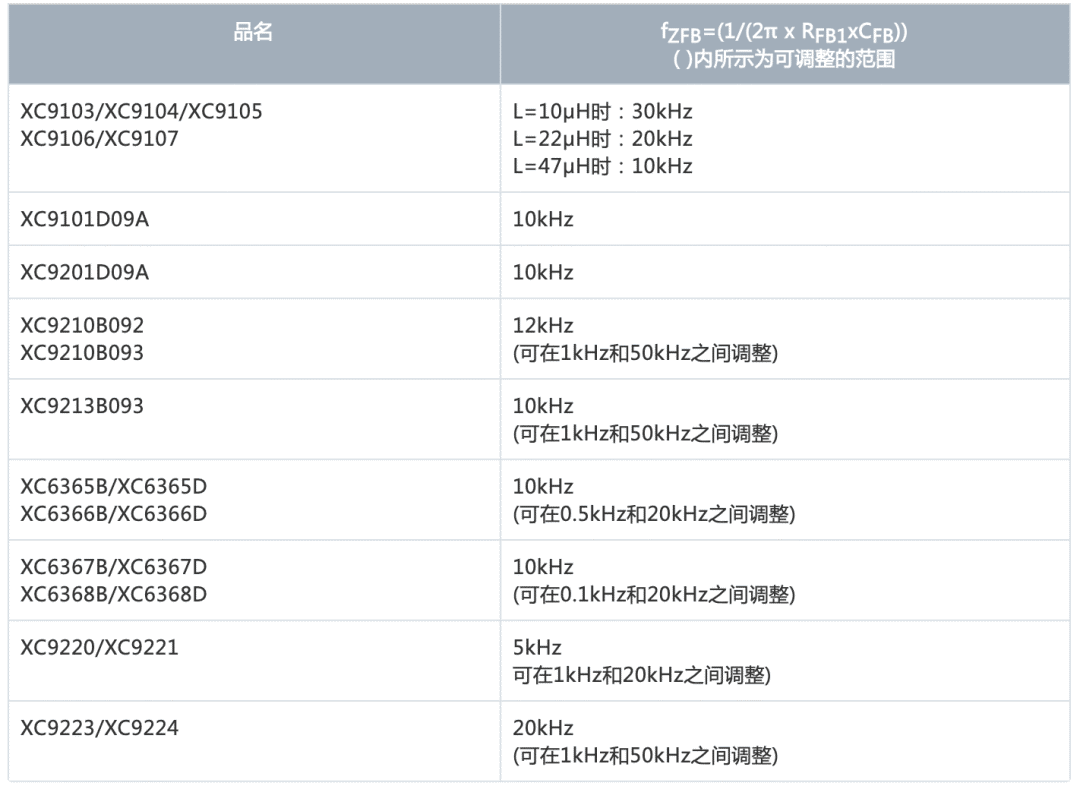Viewport: 1080px width, 808px height.
Task: Click the 20kHz value for XC9223/XC9224
Action: point(543,728)
